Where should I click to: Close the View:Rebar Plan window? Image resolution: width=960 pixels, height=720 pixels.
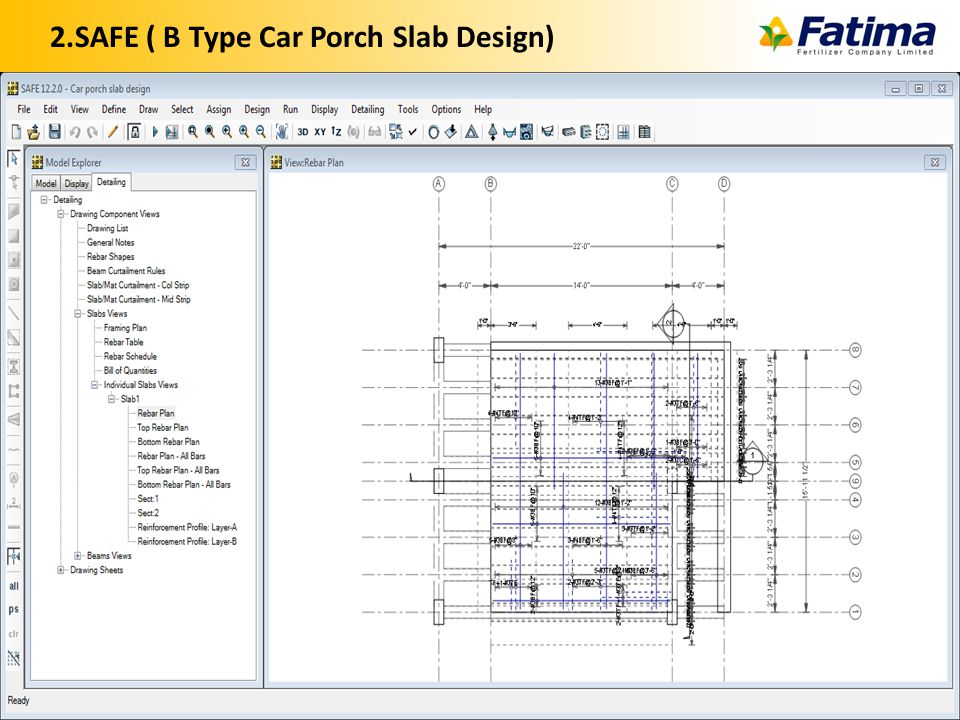[x=934, y=162]
